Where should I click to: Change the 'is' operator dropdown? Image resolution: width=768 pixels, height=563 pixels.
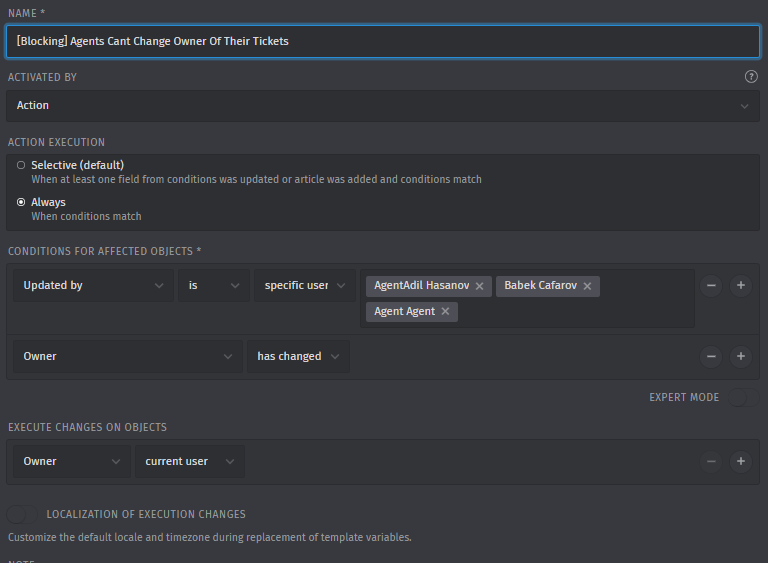tap(214, 285)
